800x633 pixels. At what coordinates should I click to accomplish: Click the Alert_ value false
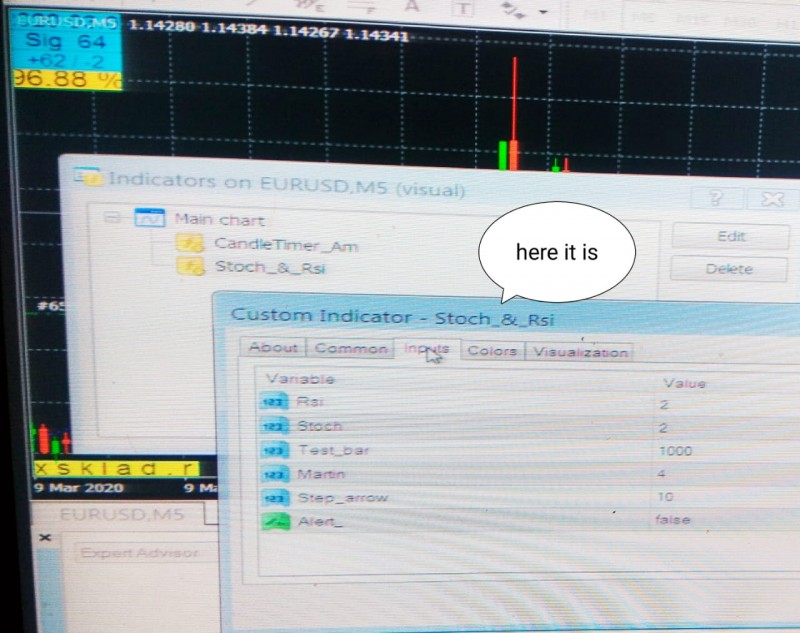[x=672, y=520]
